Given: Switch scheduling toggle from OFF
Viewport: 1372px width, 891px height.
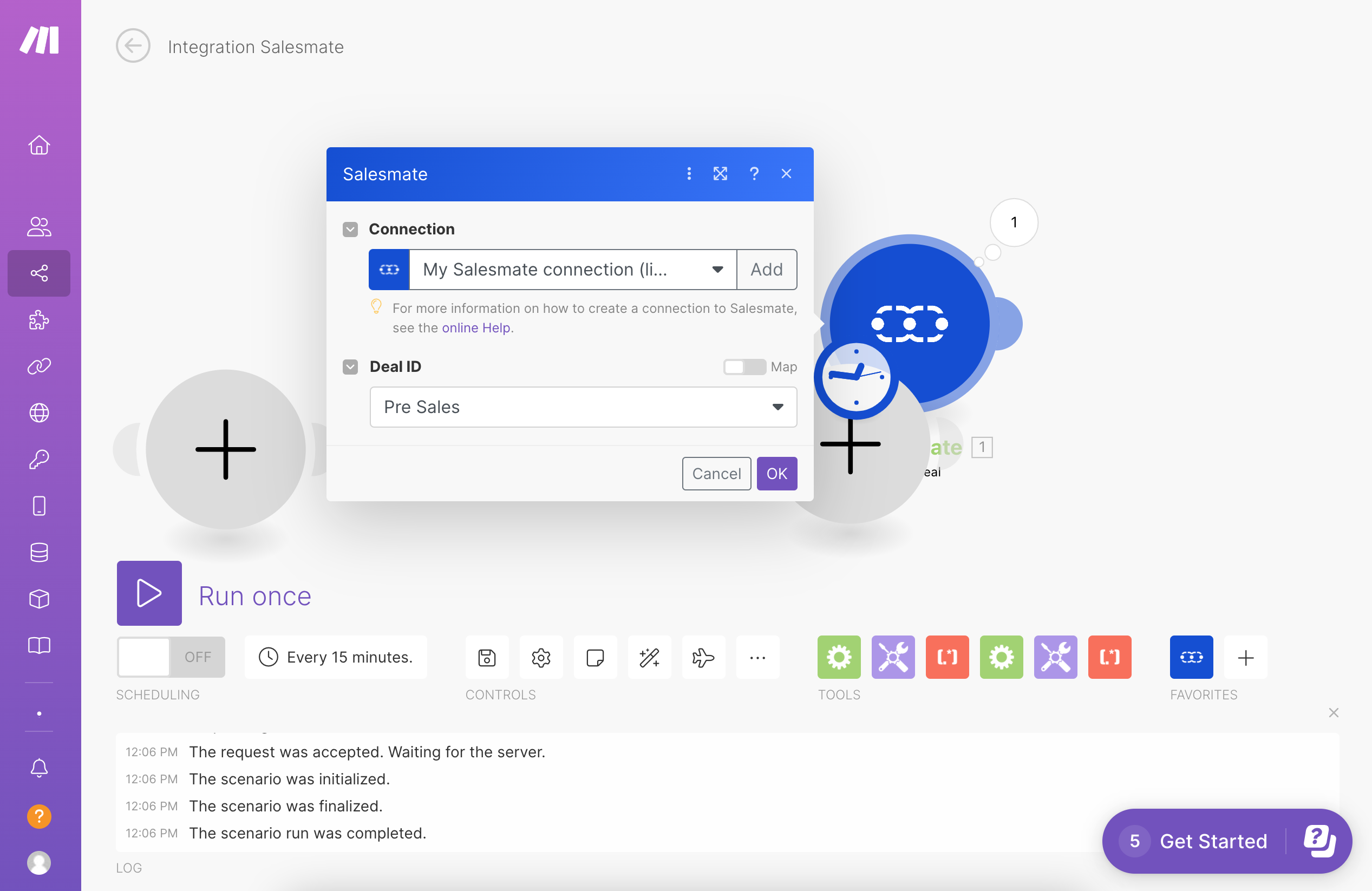Looking at the screenshot, I should 171,658.
